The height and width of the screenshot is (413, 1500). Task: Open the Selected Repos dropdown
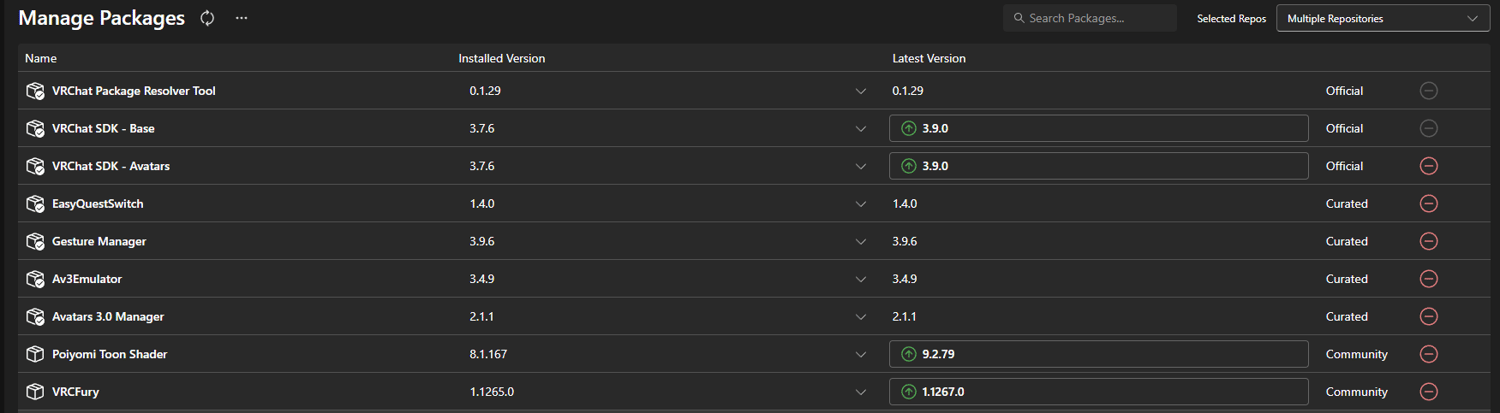tap(1382, 18)
